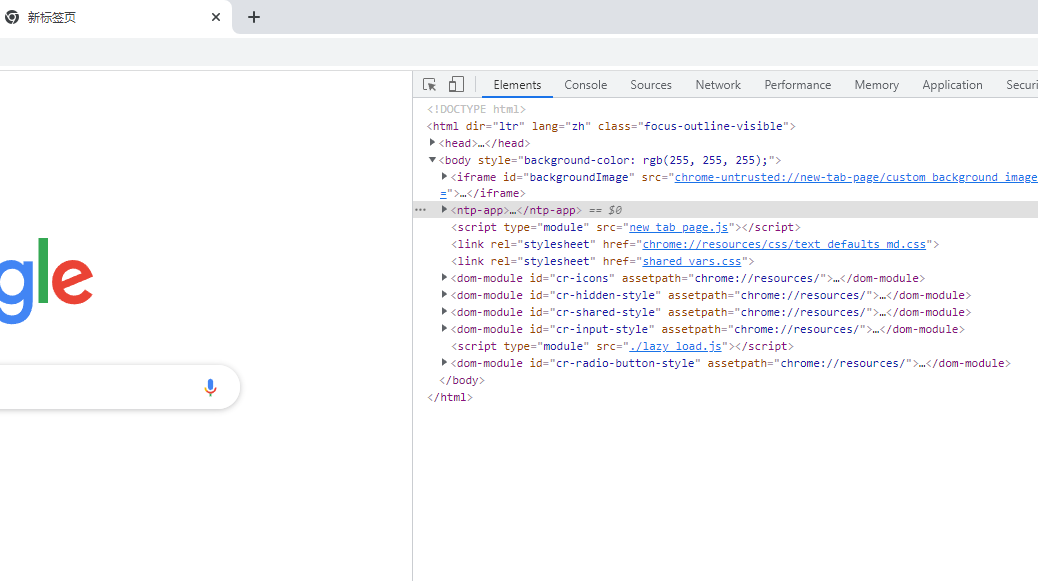Expand the cr-radio-button-style dom-module node
This screenshot has height=581, width=1038.
(x=444, y=363)
